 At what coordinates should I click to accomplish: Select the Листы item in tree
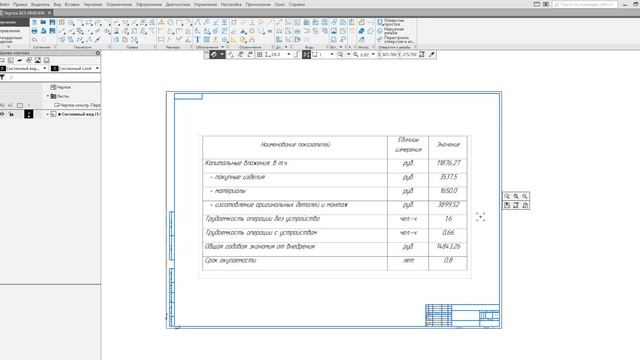(60, 96)
